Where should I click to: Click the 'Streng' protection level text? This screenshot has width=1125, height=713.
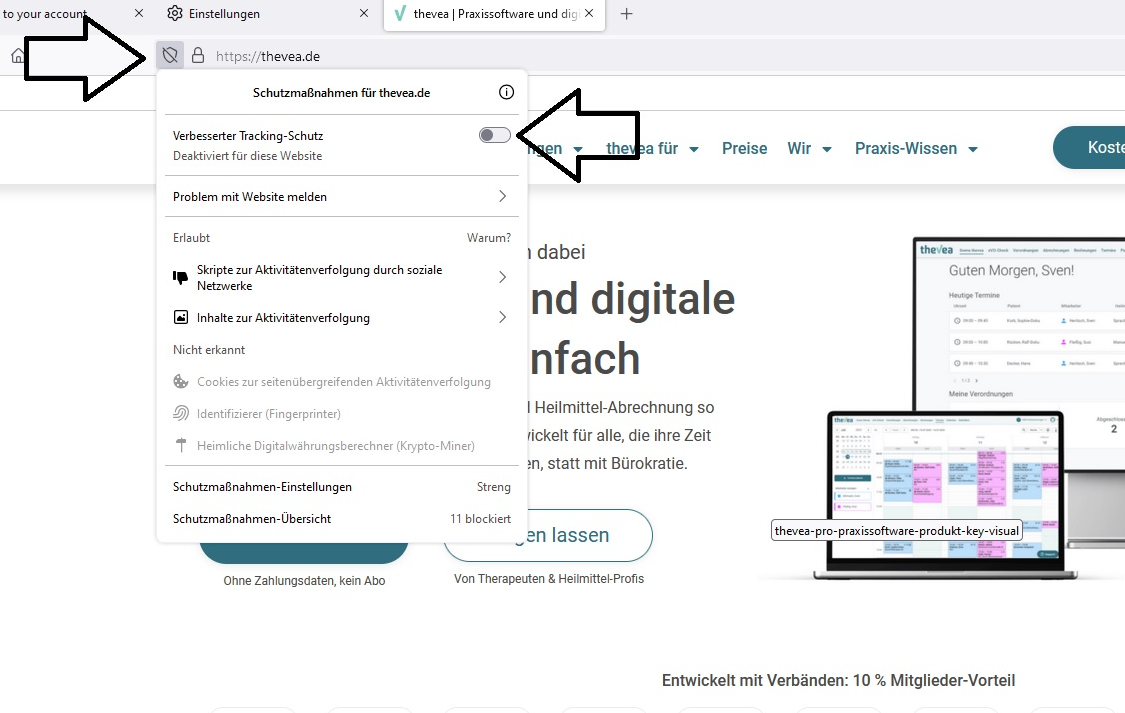click(x=494, y=486)
